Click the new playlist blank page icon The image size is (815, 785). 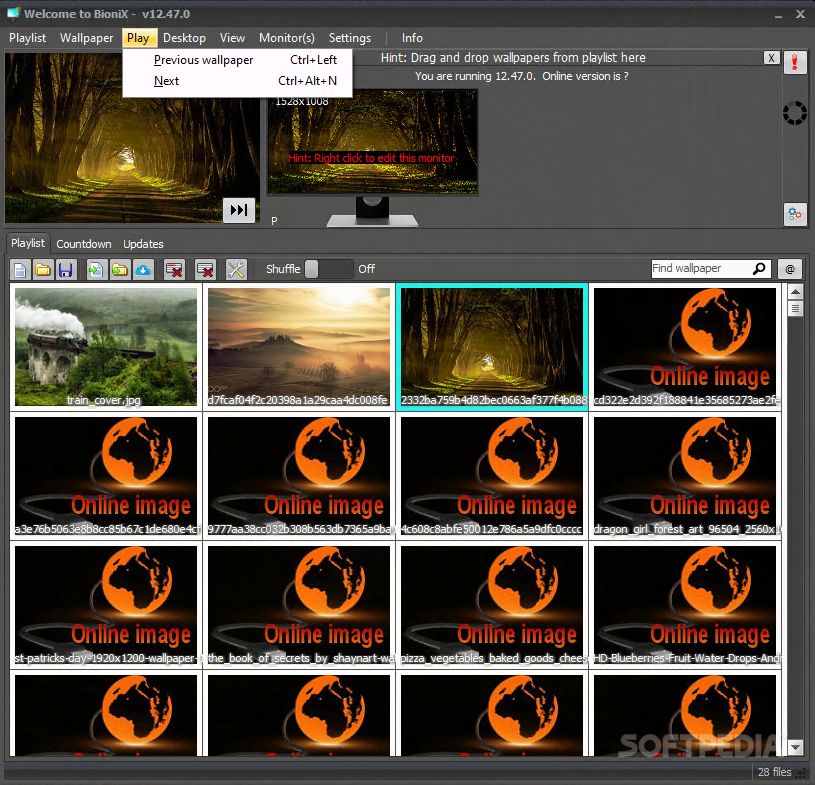tap(21, 269)
